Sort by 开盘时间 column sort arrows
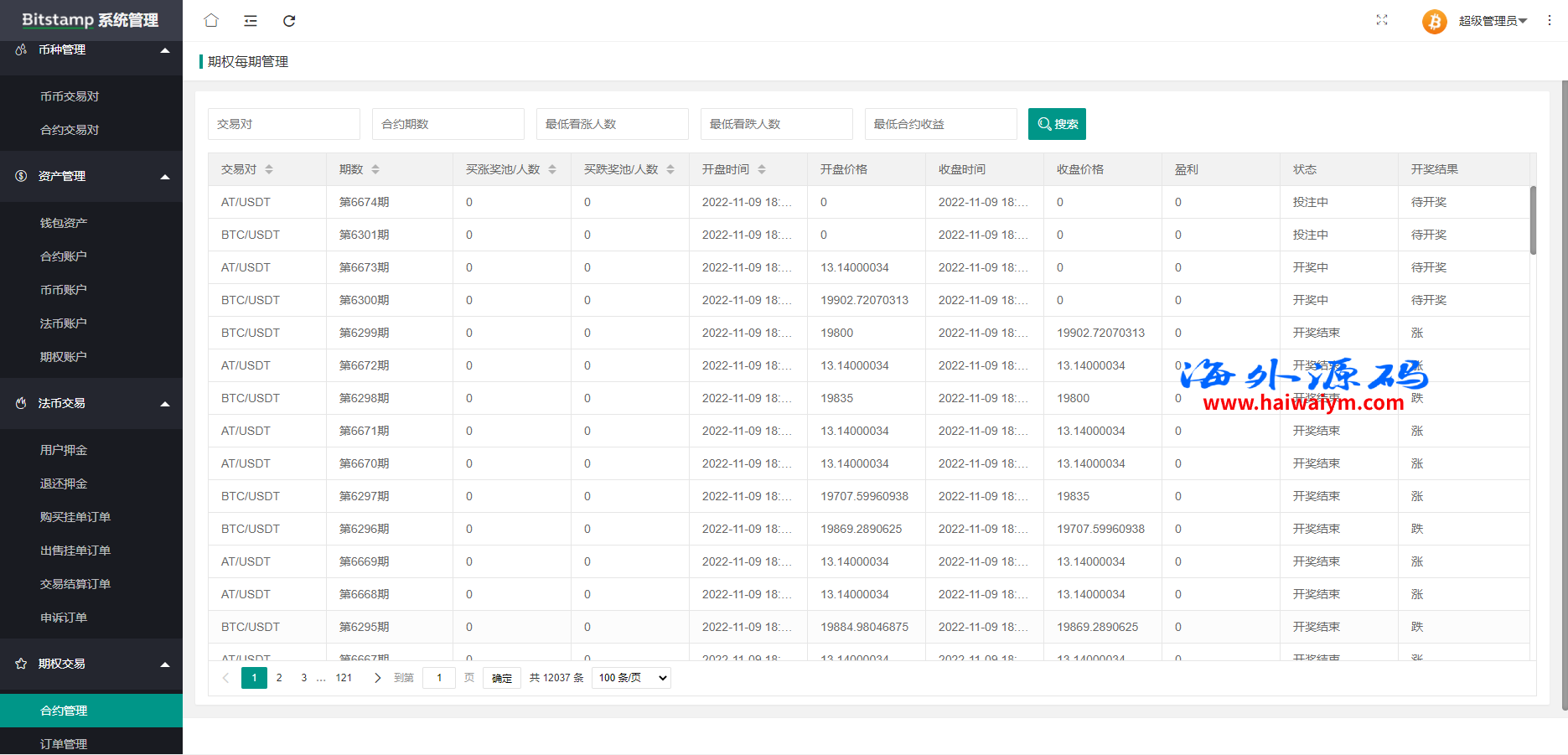Screen dimensions: 1568x755 tap(762, 169)
